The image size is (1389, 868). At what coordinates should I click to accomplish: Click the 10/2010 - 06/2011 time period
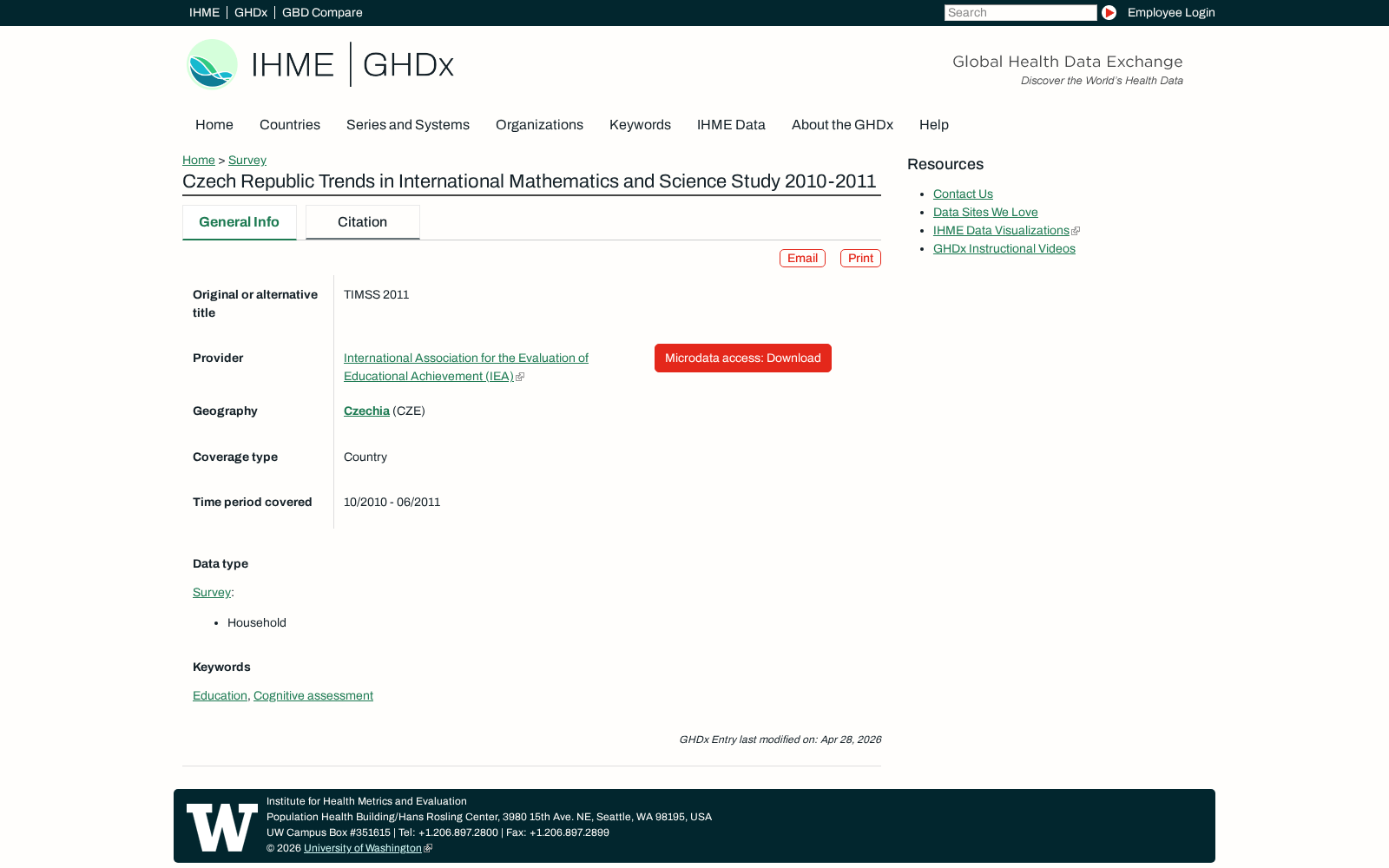(392, 502)
